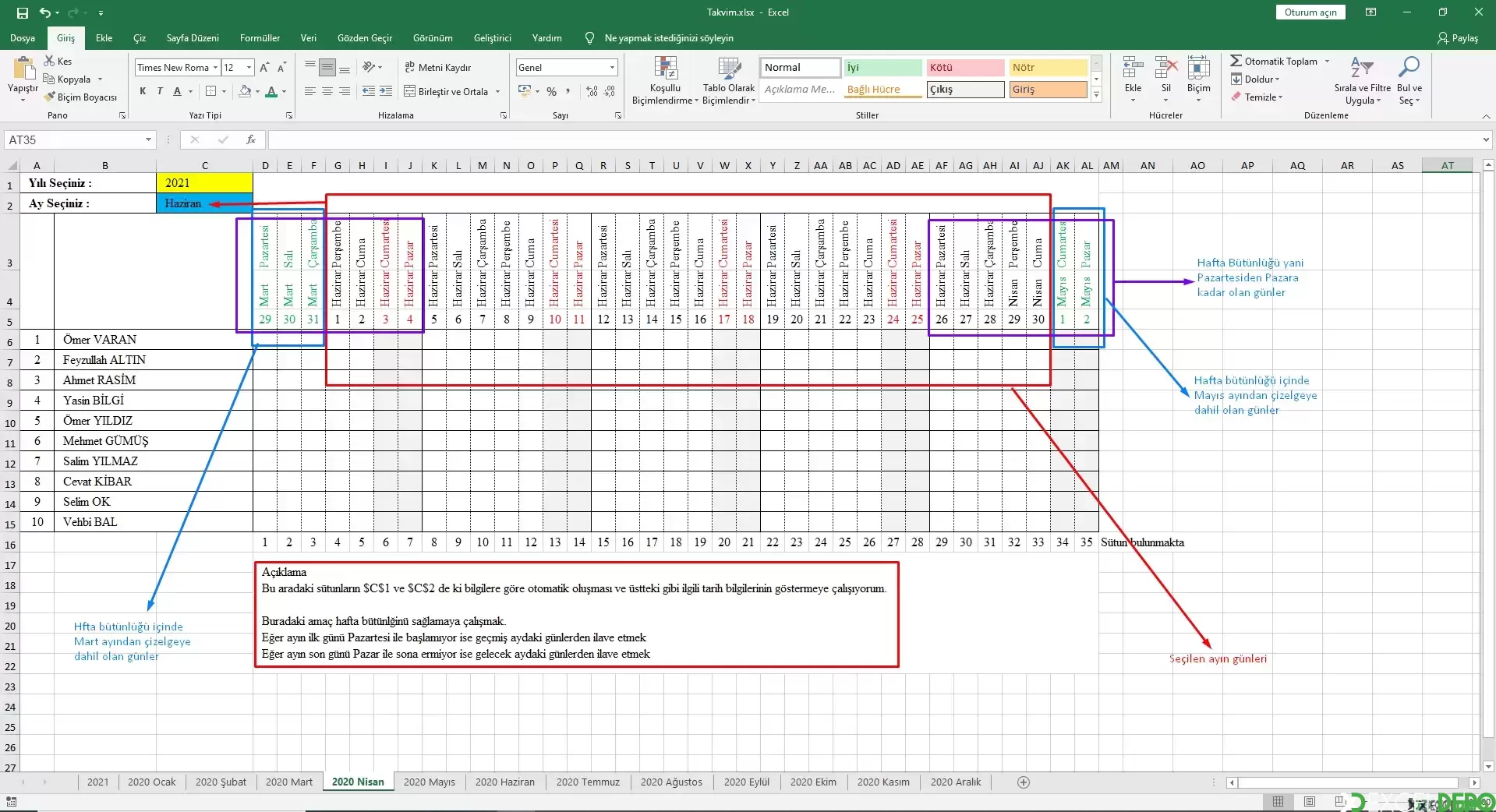Click the formula bar input
This screenshot has width=1496, height=812.
(x=873, y=140)
